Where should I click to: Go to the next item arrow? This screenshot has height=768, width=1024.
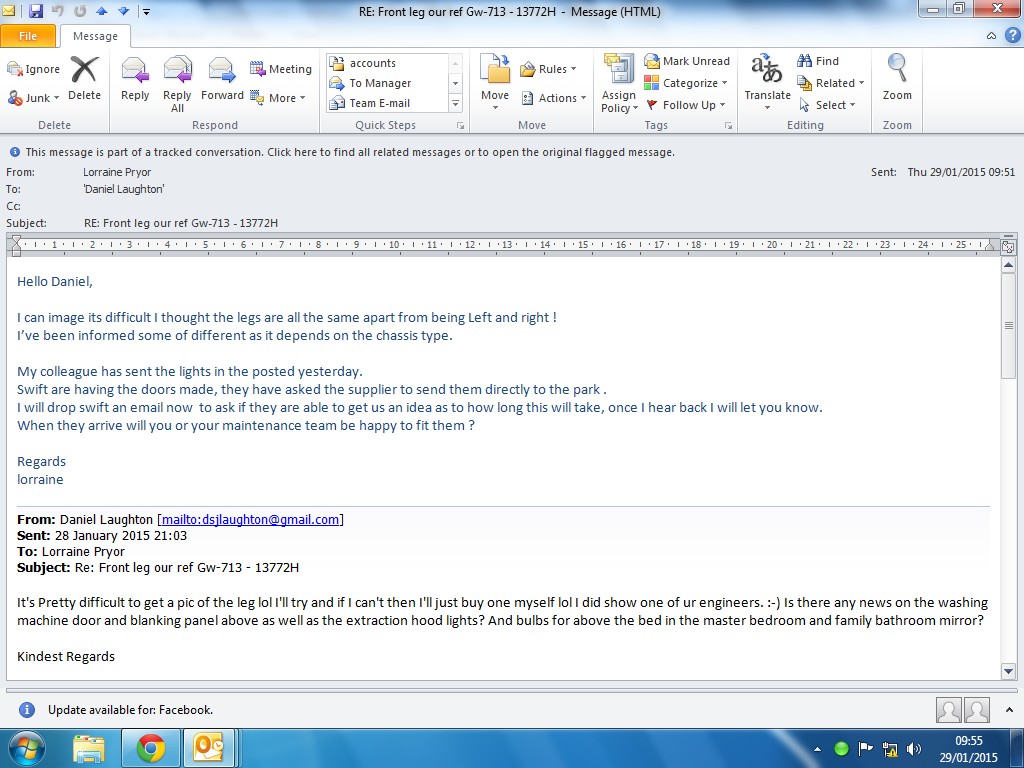[x=123, y=11]
